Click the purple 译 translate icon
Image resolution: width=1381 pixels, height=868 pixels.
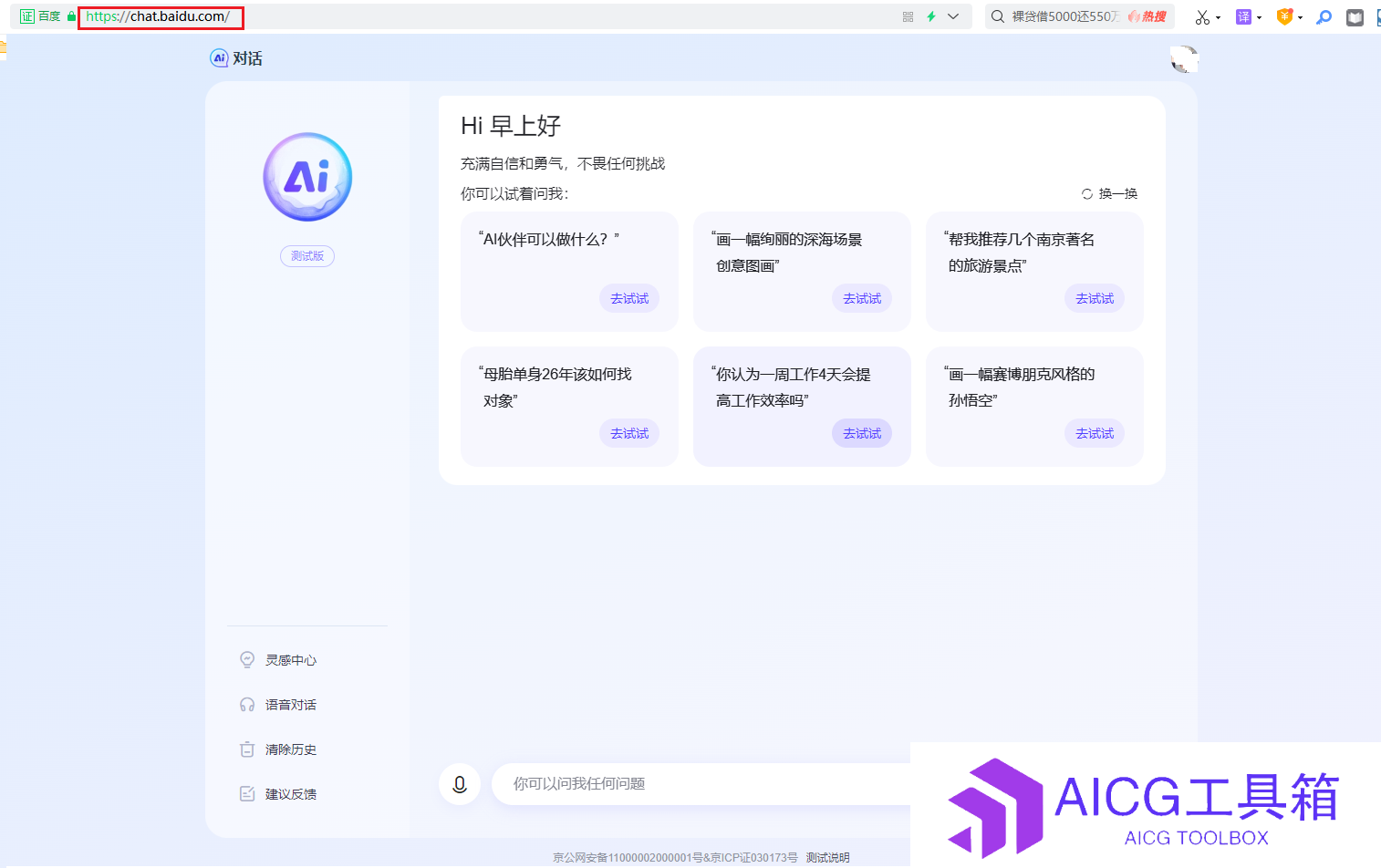pyautogui.click(x=1243, y=17)
